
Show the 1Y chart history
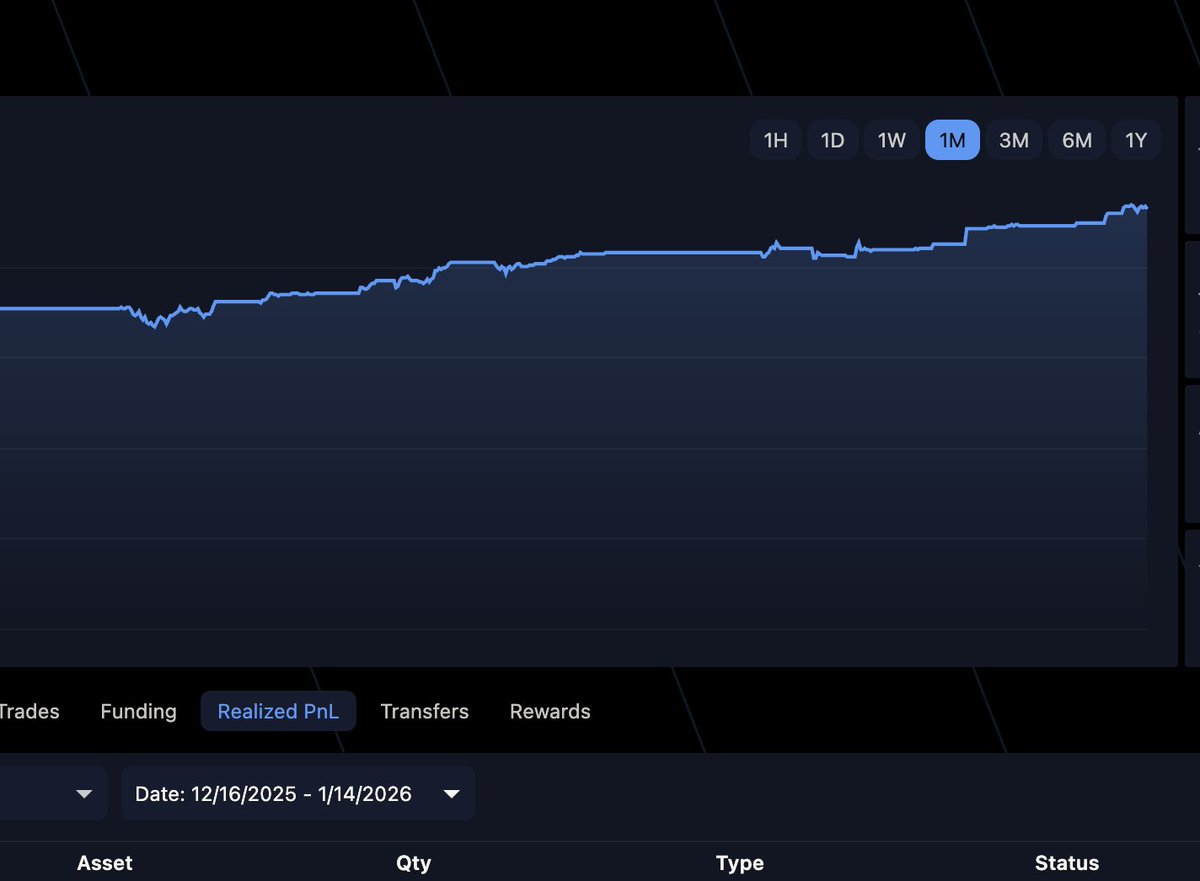coord(1136,140)
